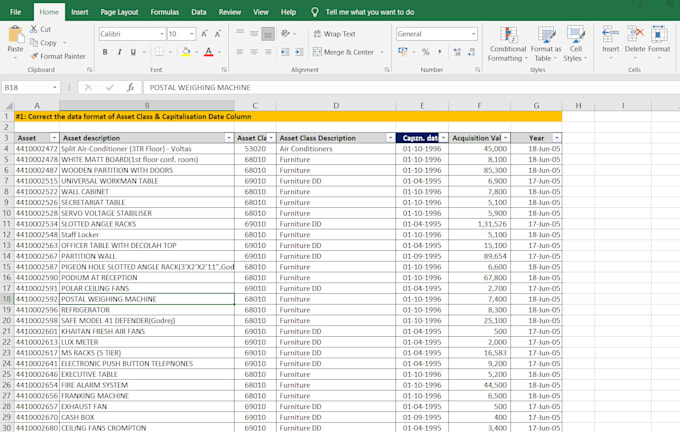Screen dimensions: 680x432
Task: Align text left
Action: pos(240,52)
